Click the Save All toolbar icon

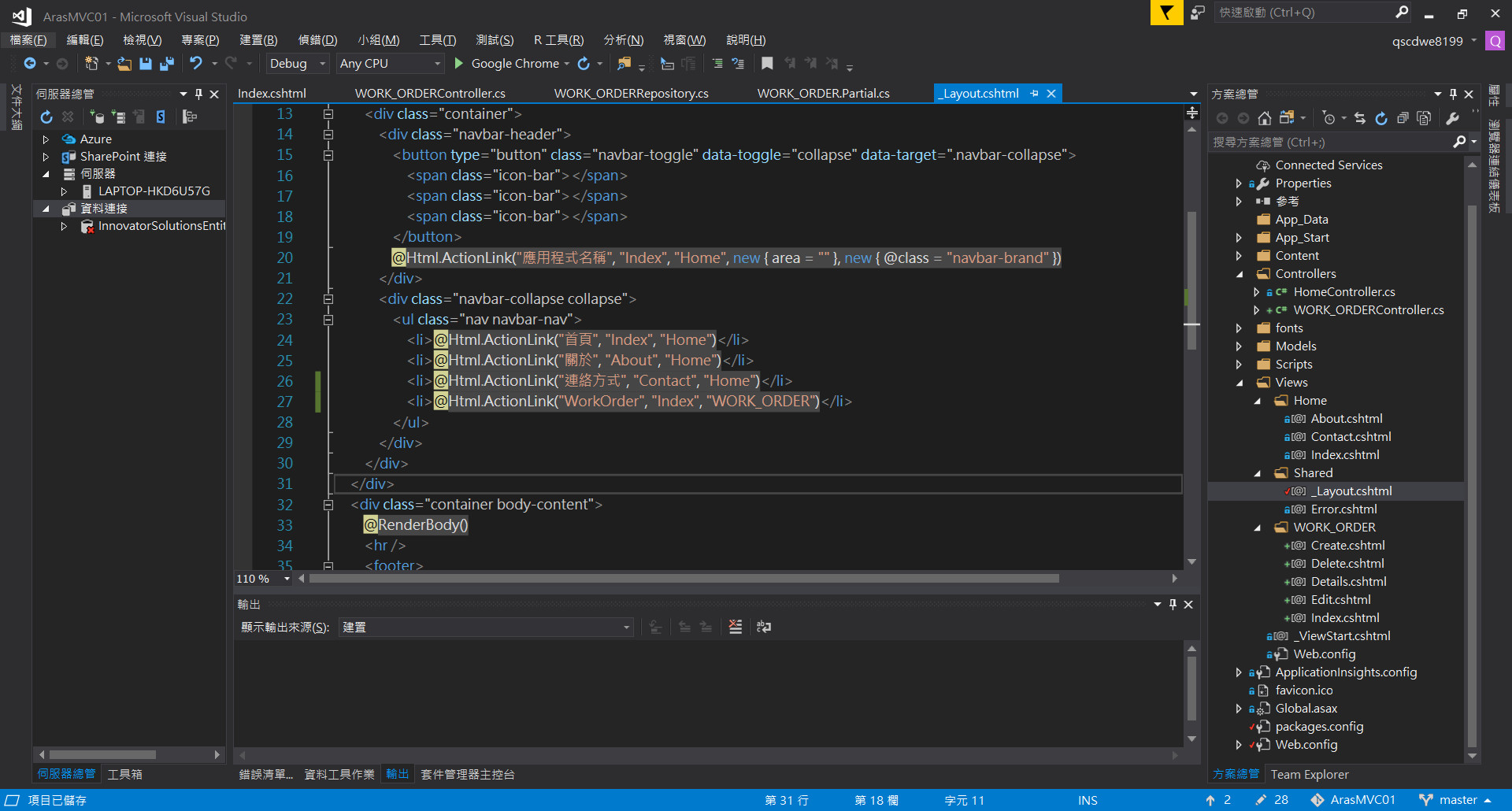click(167, 64)
